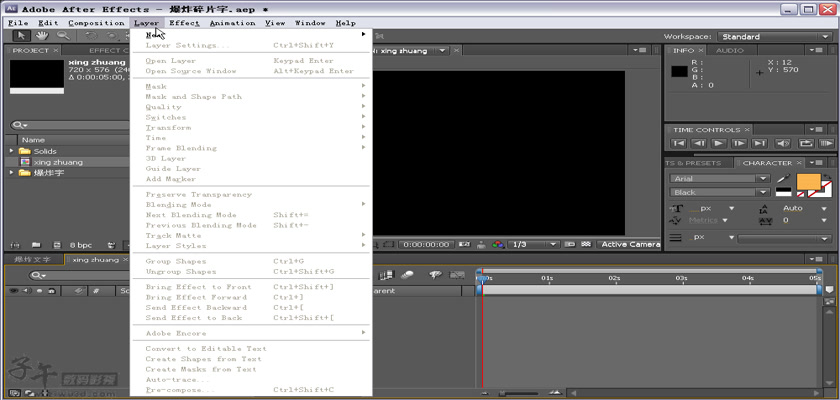Switch to the AUDIO tab
Viewport: 840px width, 400px height.
click(x=730, y=50)
